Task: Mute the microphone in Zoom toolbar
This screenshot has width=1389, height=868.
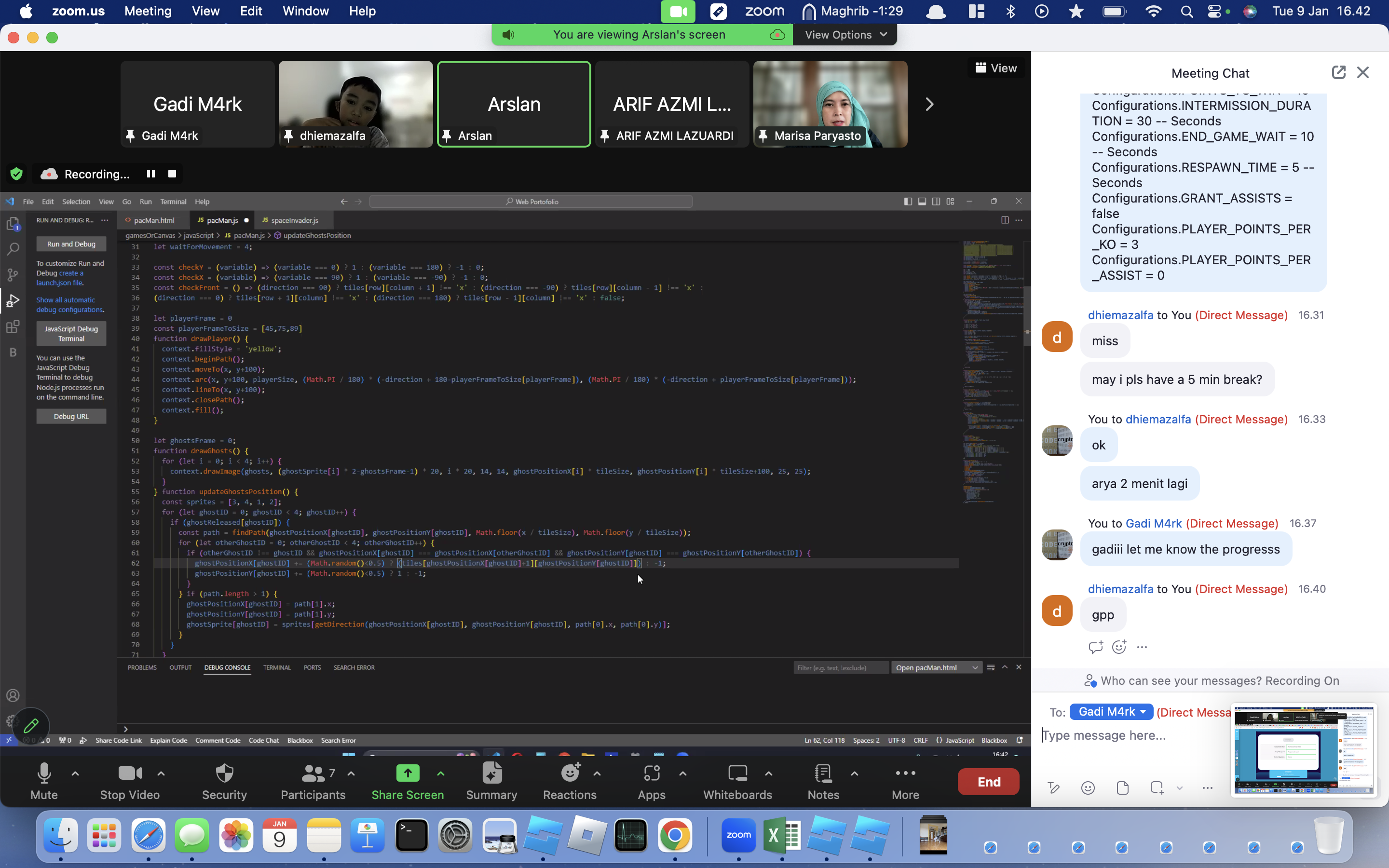Action: coord(44,781)
